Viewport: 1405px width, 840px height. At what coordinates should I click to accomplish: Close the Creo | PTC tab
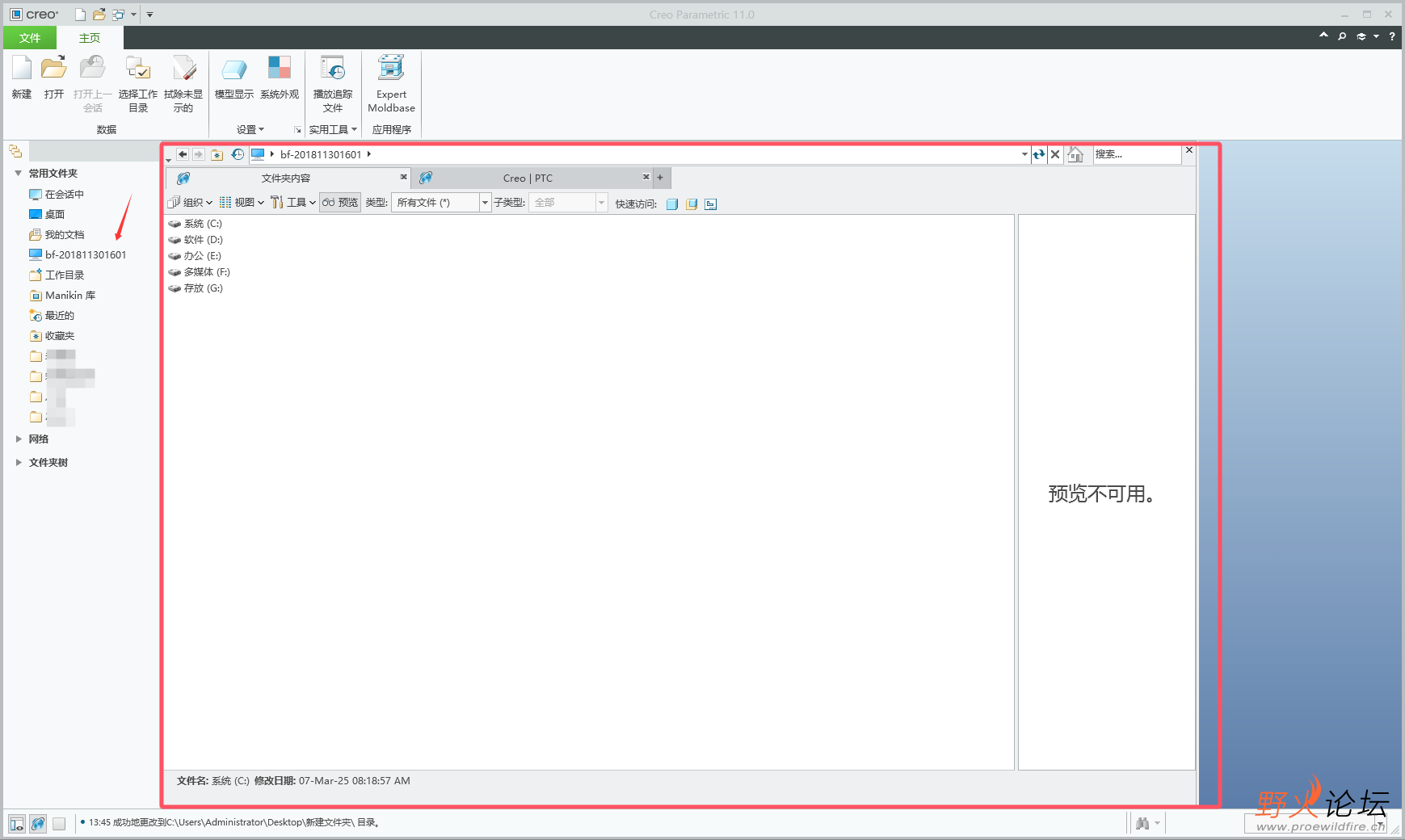coord(646,177)
